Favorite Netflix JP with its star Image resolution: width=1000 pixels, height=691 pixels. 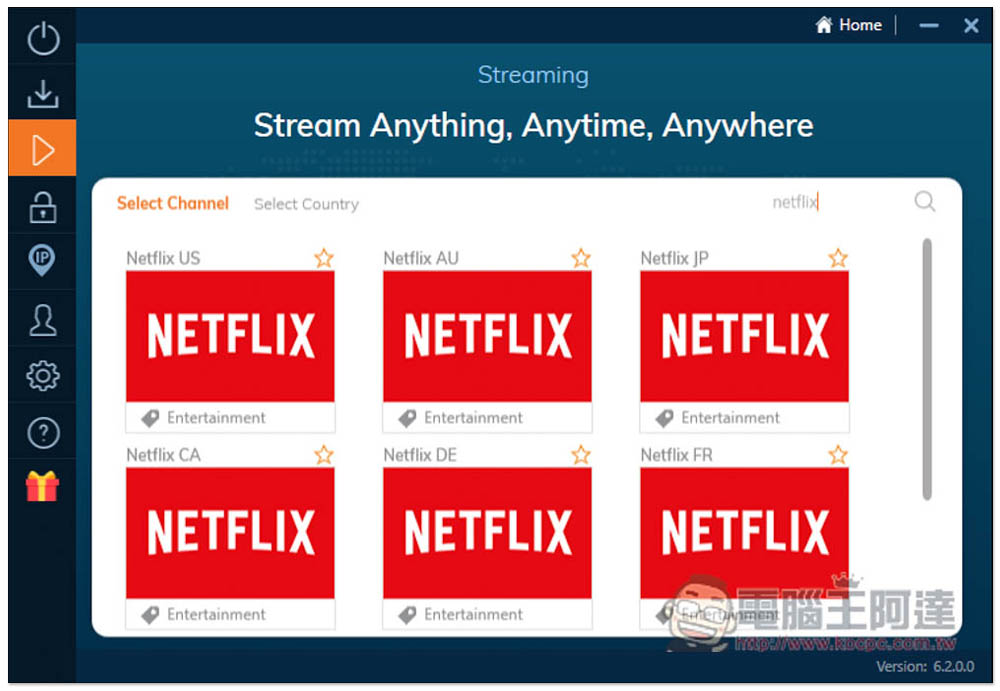tap(838, 258)
